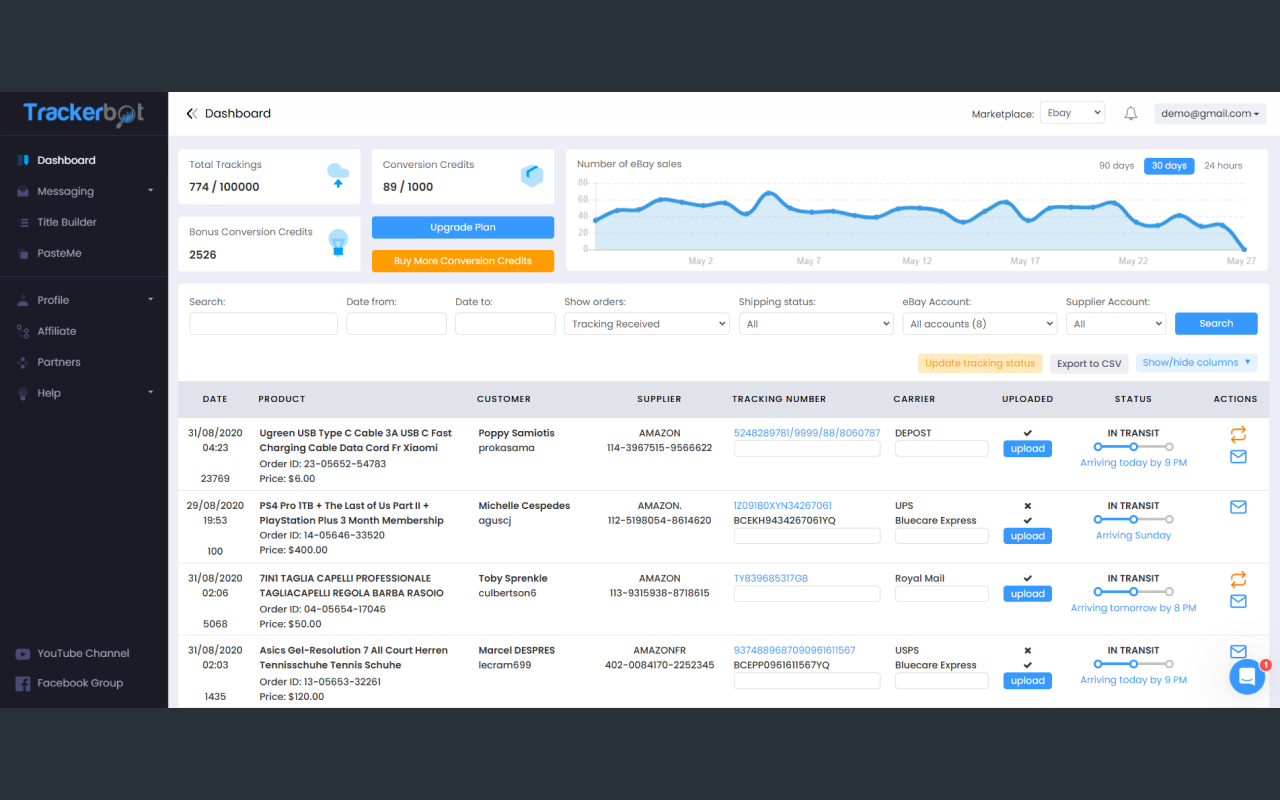Click upload button for Poppy Samiotis order
The width and height of the screenshot is (1280, 800).
point(1027,449)
